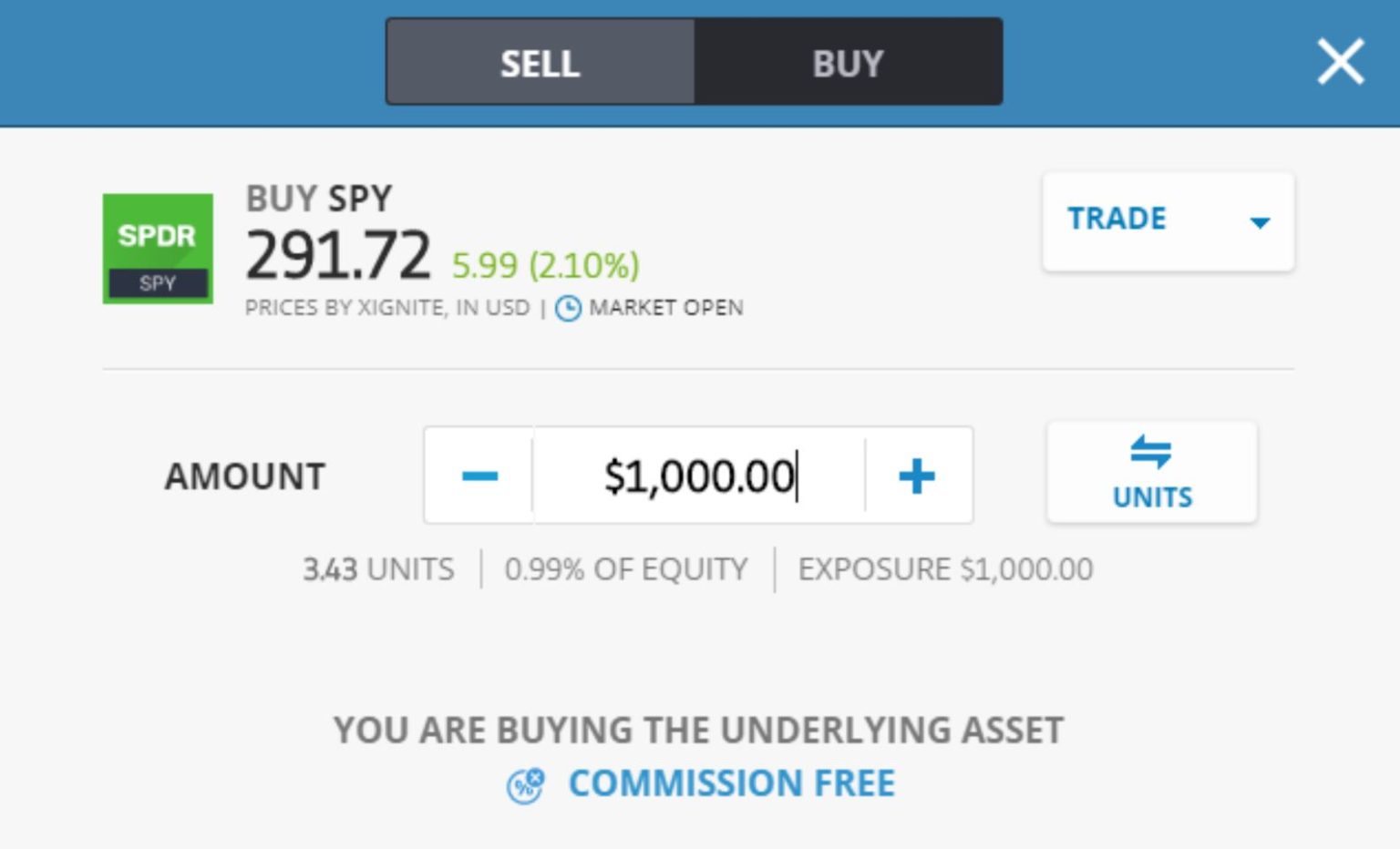1400x849 pixels.
Task: Click the plus icon to increase amount
Action: (918, 474)
